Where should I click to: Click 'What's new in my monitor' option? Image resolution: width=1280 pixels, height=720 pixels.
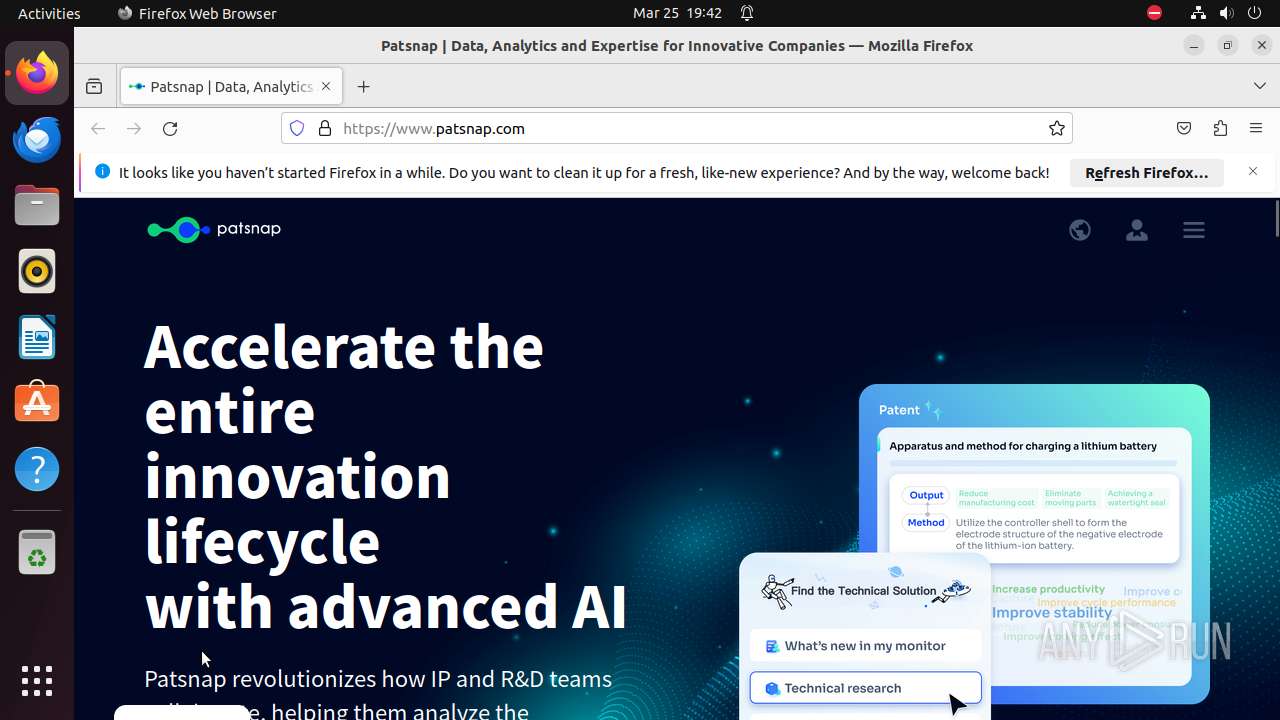pyautogui.click(x=865, y=646)
